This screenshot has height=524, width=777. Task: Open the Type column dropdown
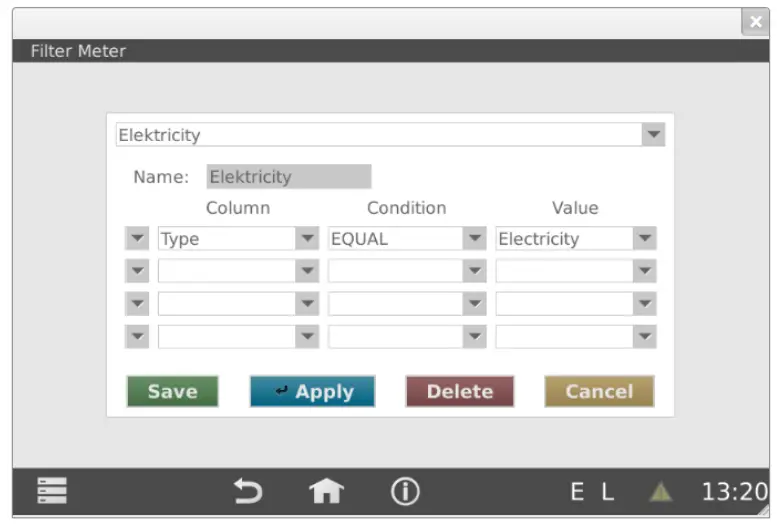point(307,239)
